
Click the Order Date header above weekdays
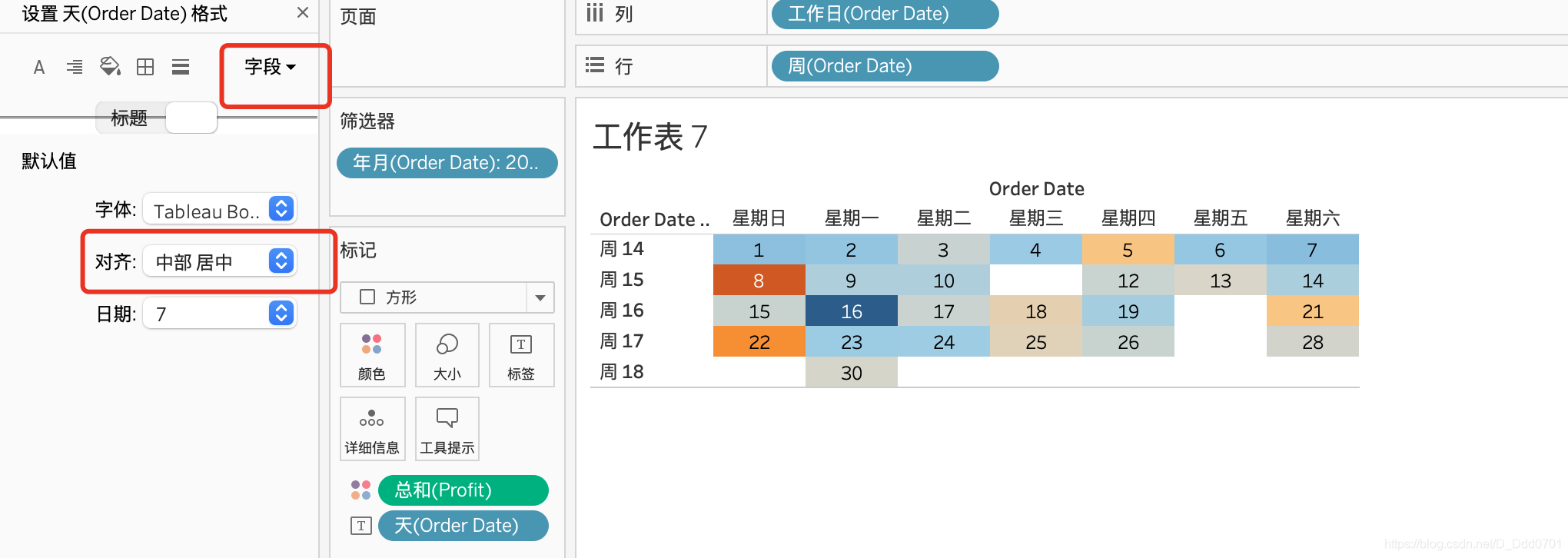click(1036, 188)
